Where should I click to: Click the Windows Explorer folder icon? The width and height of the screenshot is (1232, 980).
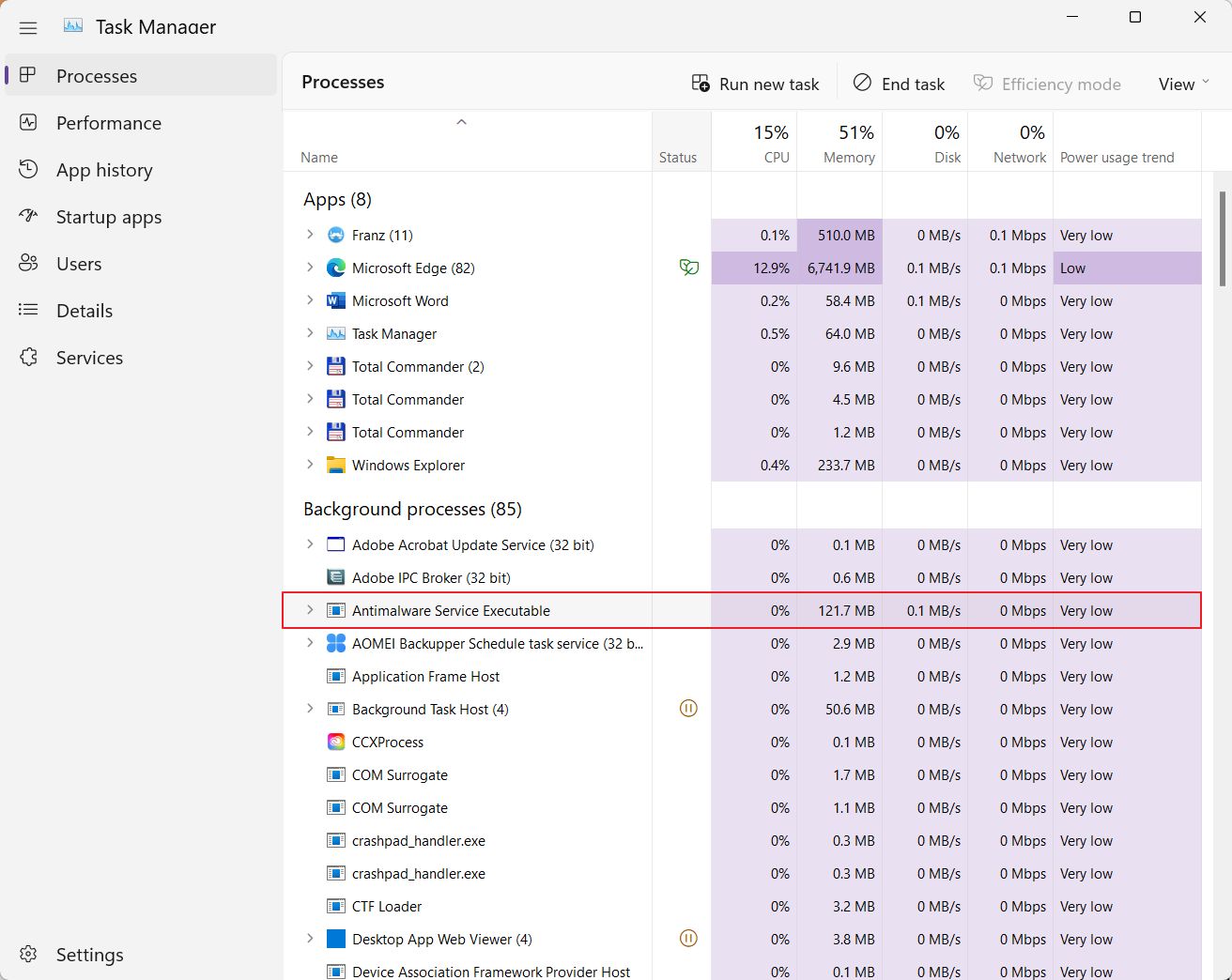[335, 465]
